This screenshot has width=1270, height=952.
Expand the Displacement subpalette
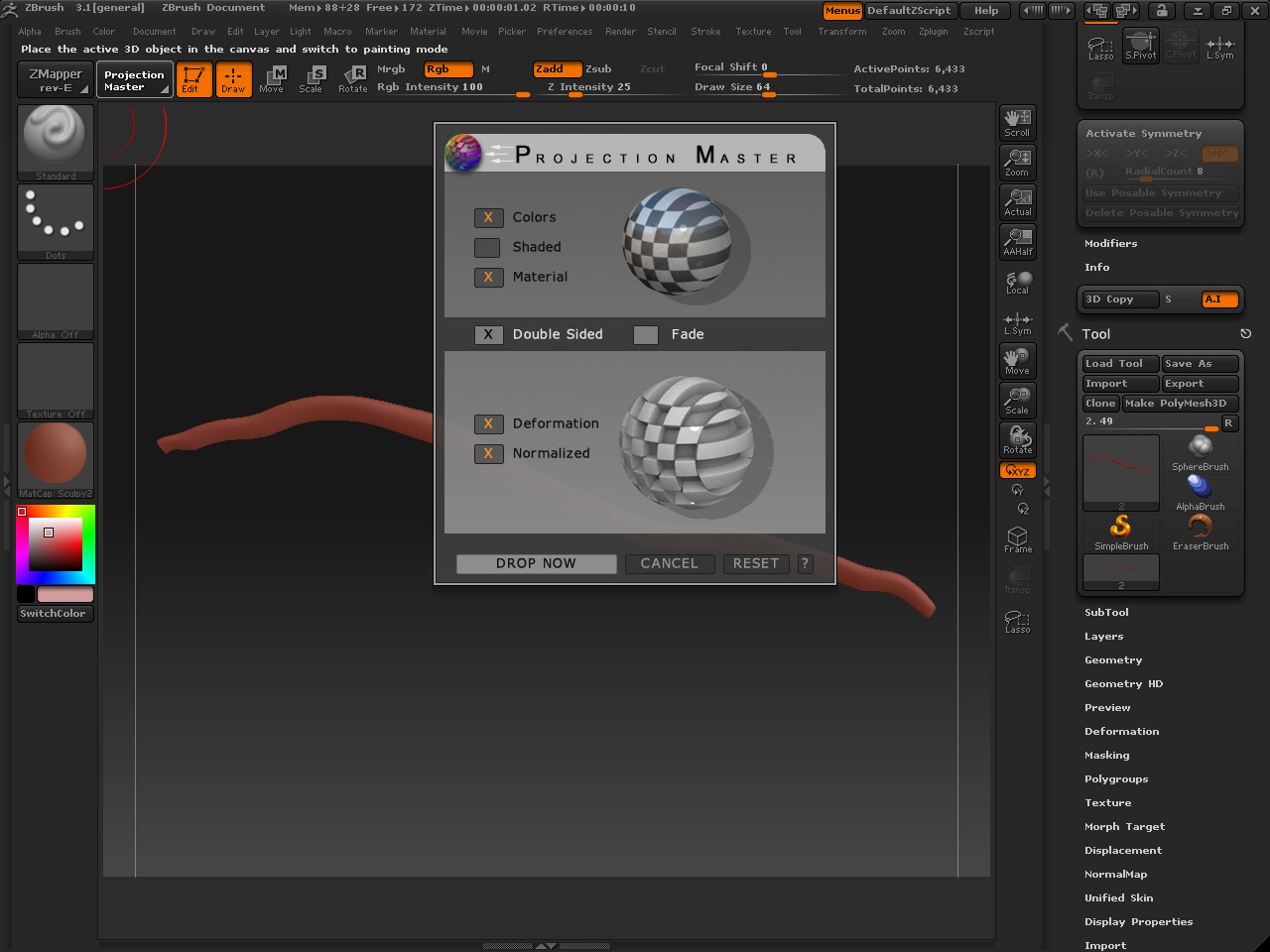[1123, 851]
